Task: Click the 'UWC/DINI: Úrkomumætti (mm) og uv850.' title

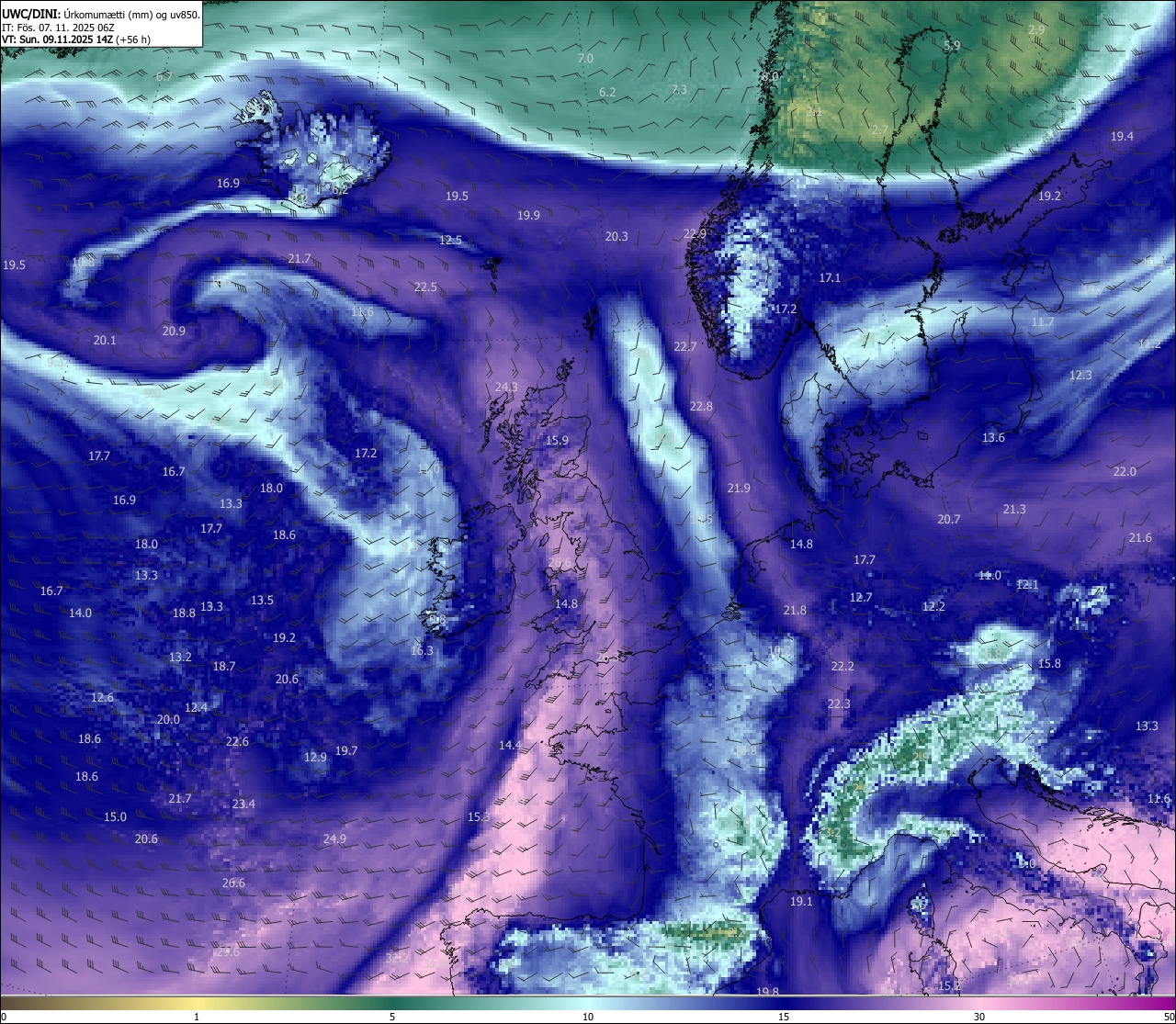Action: pos(101,14)
